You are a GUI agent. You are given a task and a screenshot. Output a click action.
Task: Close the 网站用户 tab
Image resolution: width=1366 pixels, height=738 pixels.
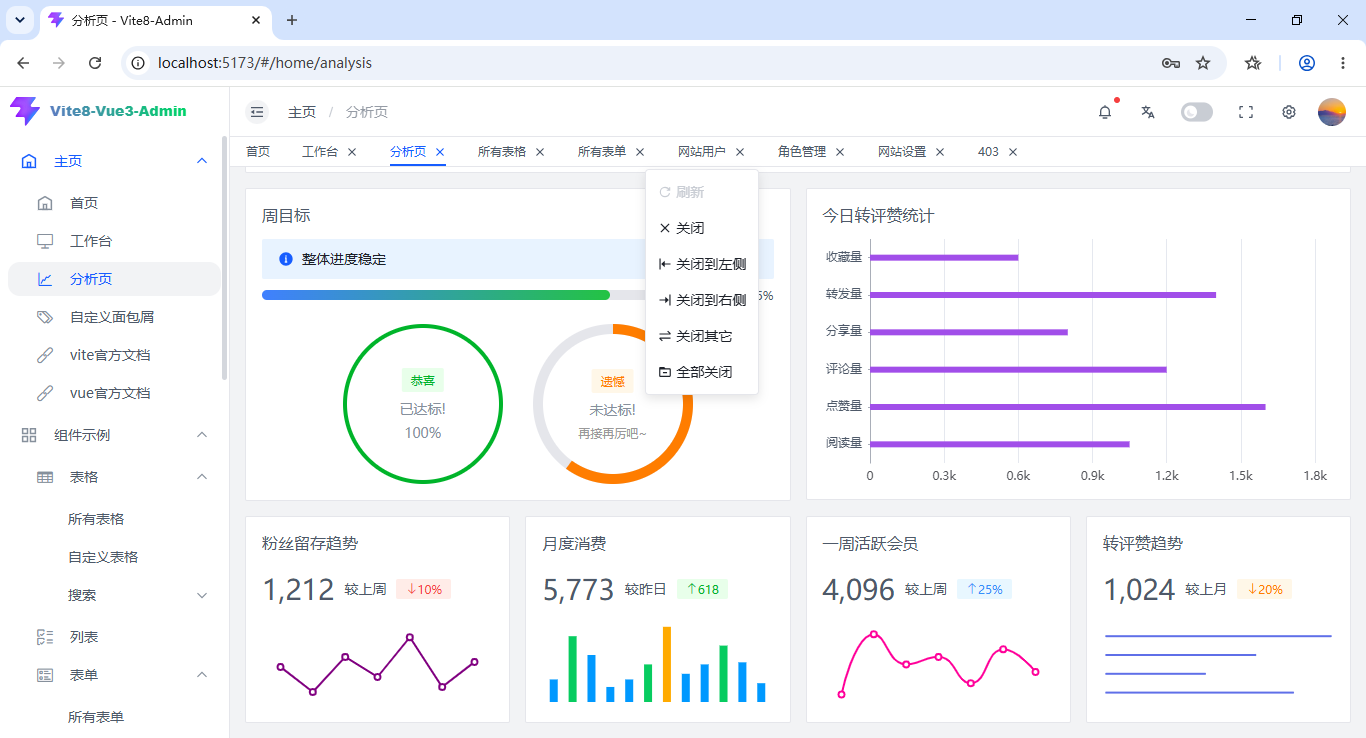click(740, 152)
